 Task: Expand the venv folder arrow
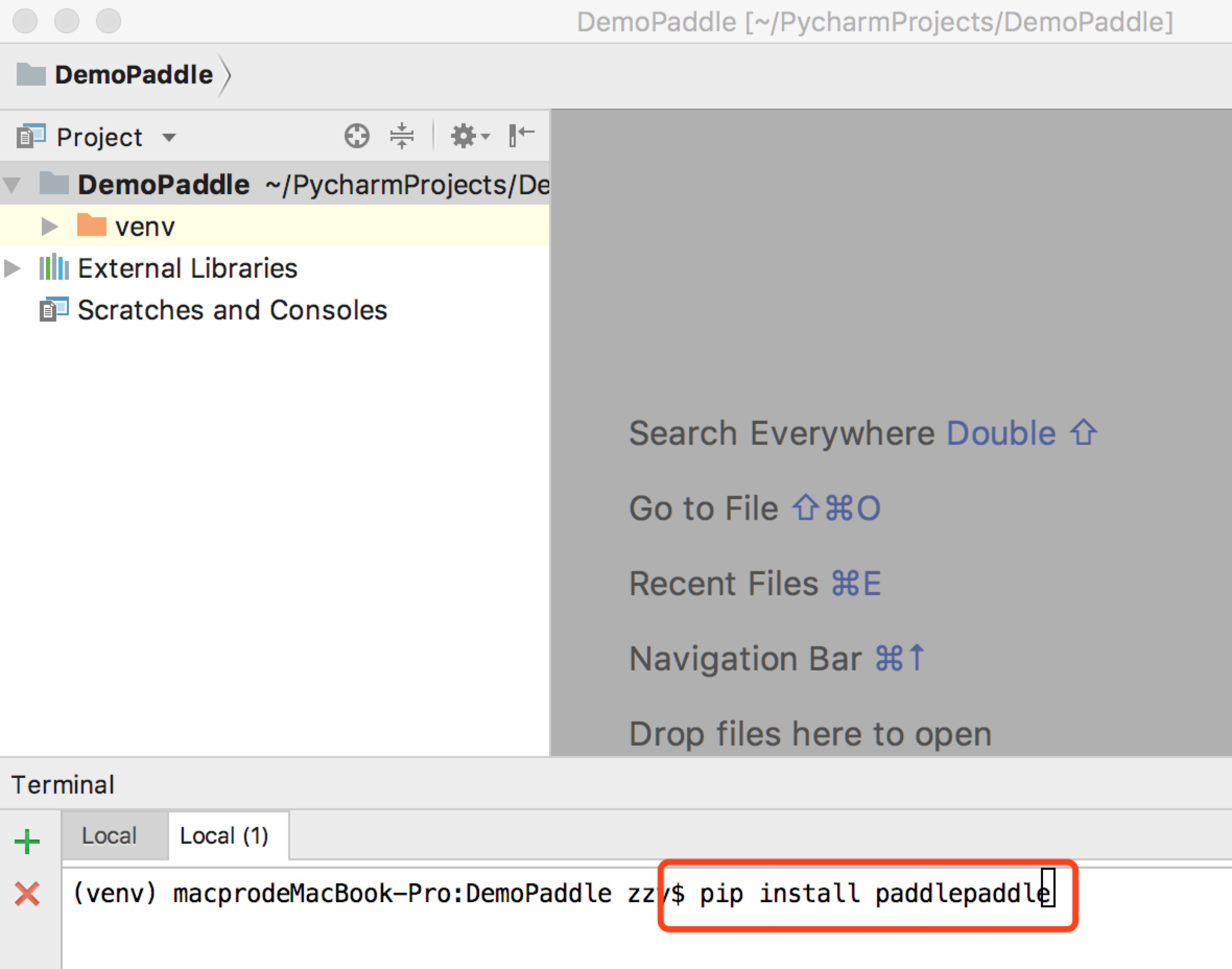50,227
